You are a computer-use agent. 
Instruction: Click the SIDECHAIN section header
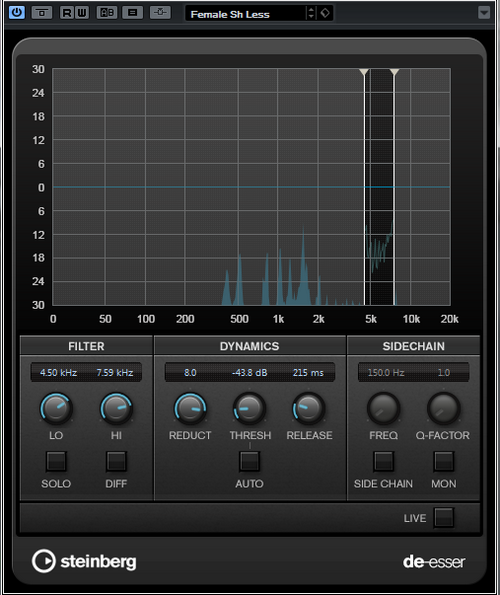[414, 346]
